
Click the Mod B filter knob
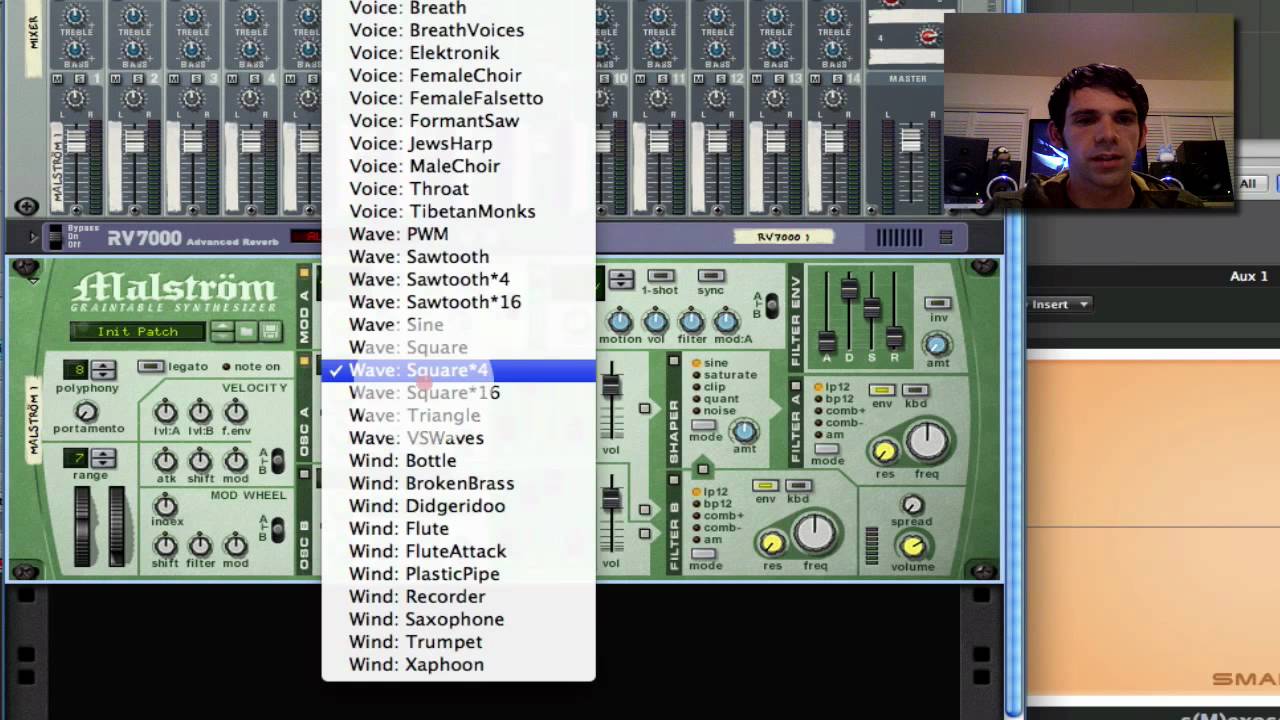tap(691, 322)
